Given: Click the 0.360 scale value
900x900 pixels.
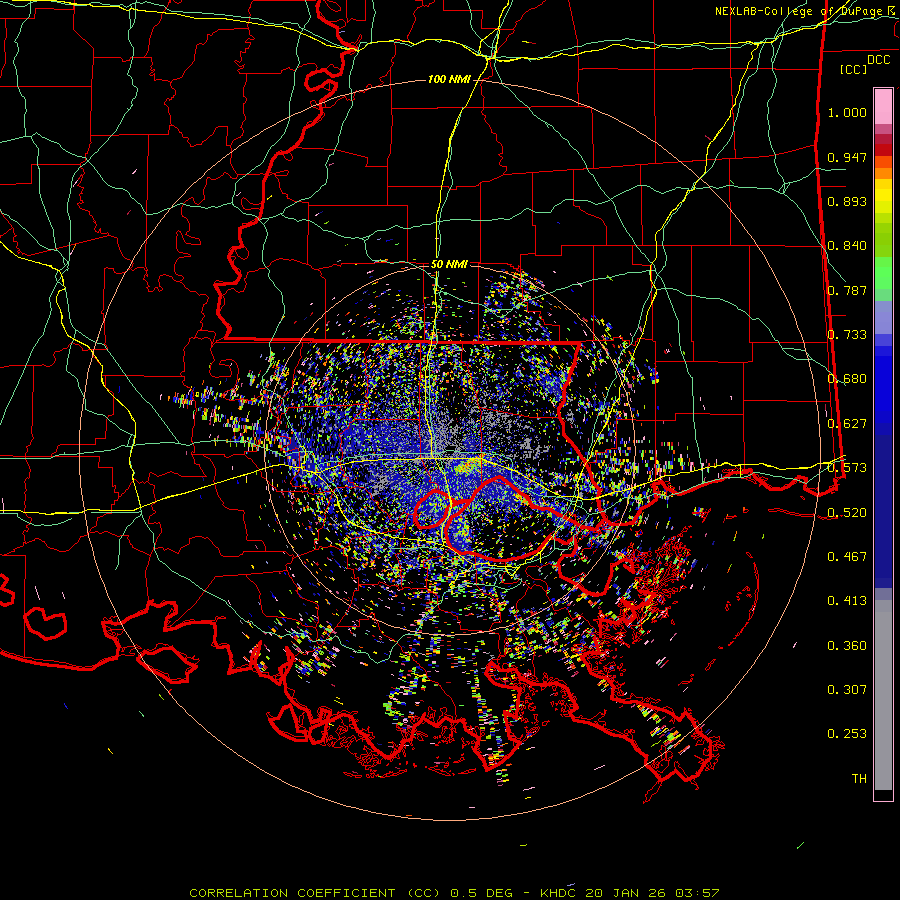Looking at the screenshot, I should click(847, 646).
